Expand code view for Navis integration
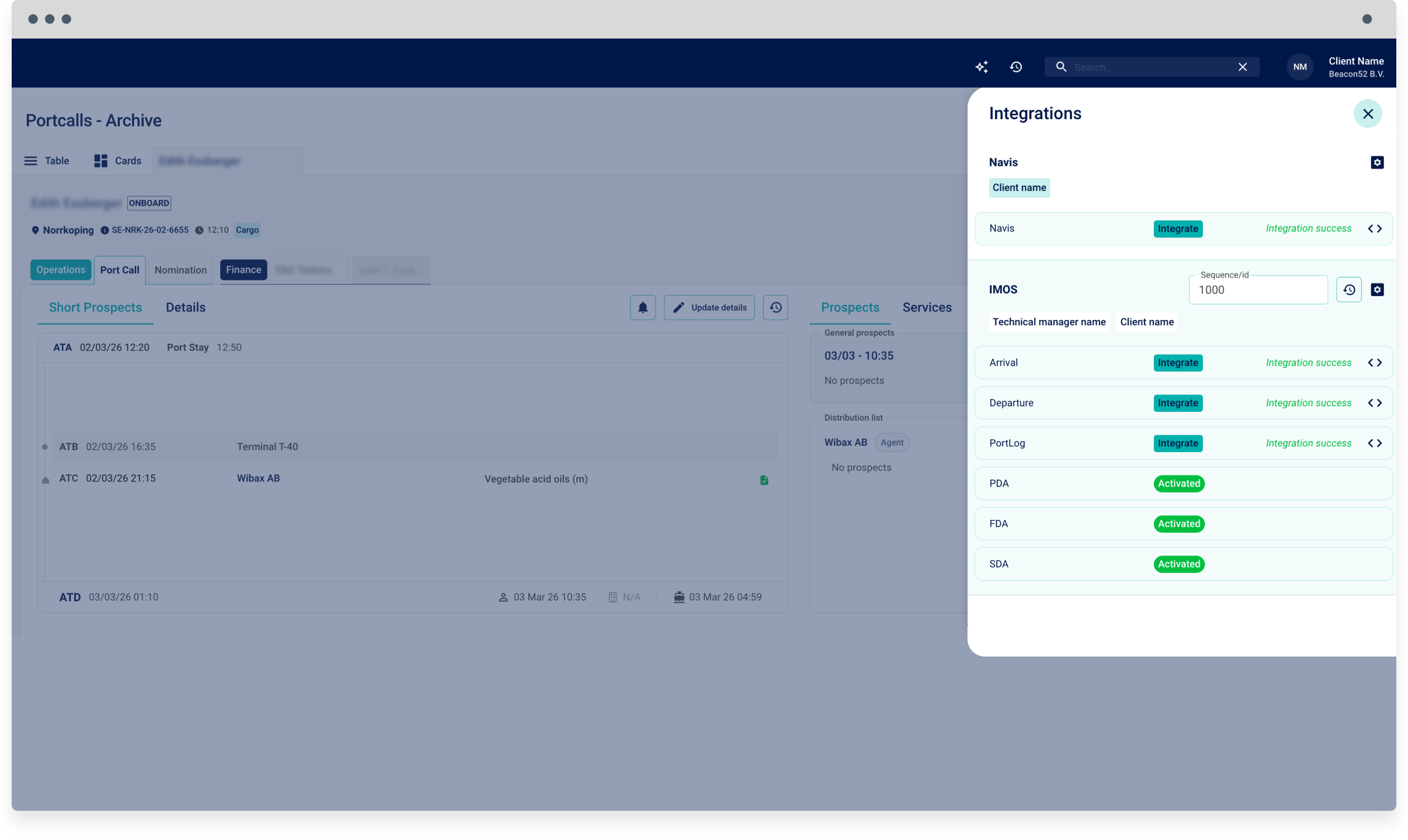Viewport: 1408px width, 840px height. (1375, 228)
